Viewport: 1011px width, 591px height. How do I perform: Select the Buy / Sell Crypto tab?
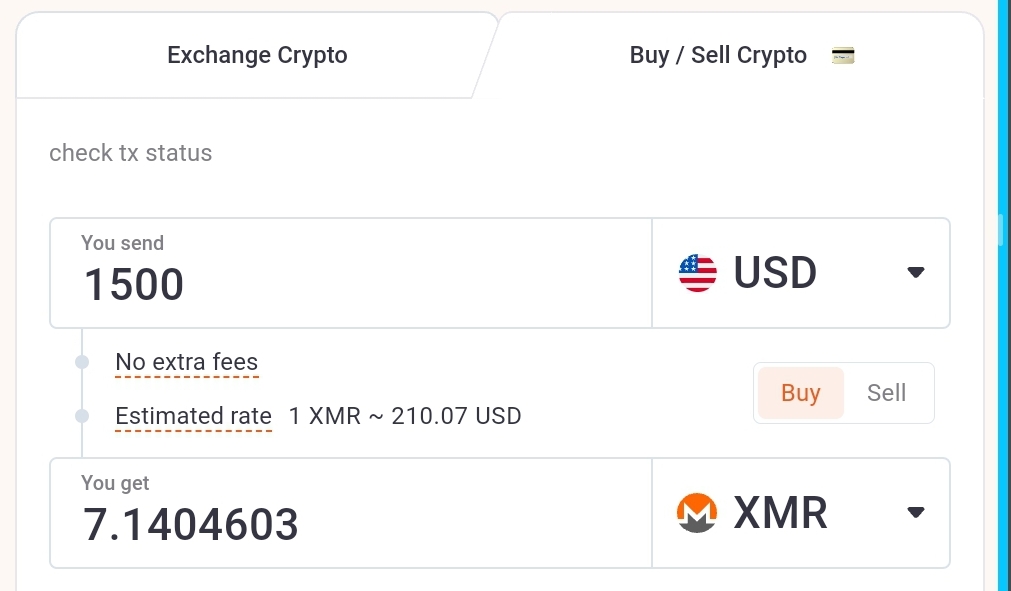pyautogui.click(x=718, y=56)
